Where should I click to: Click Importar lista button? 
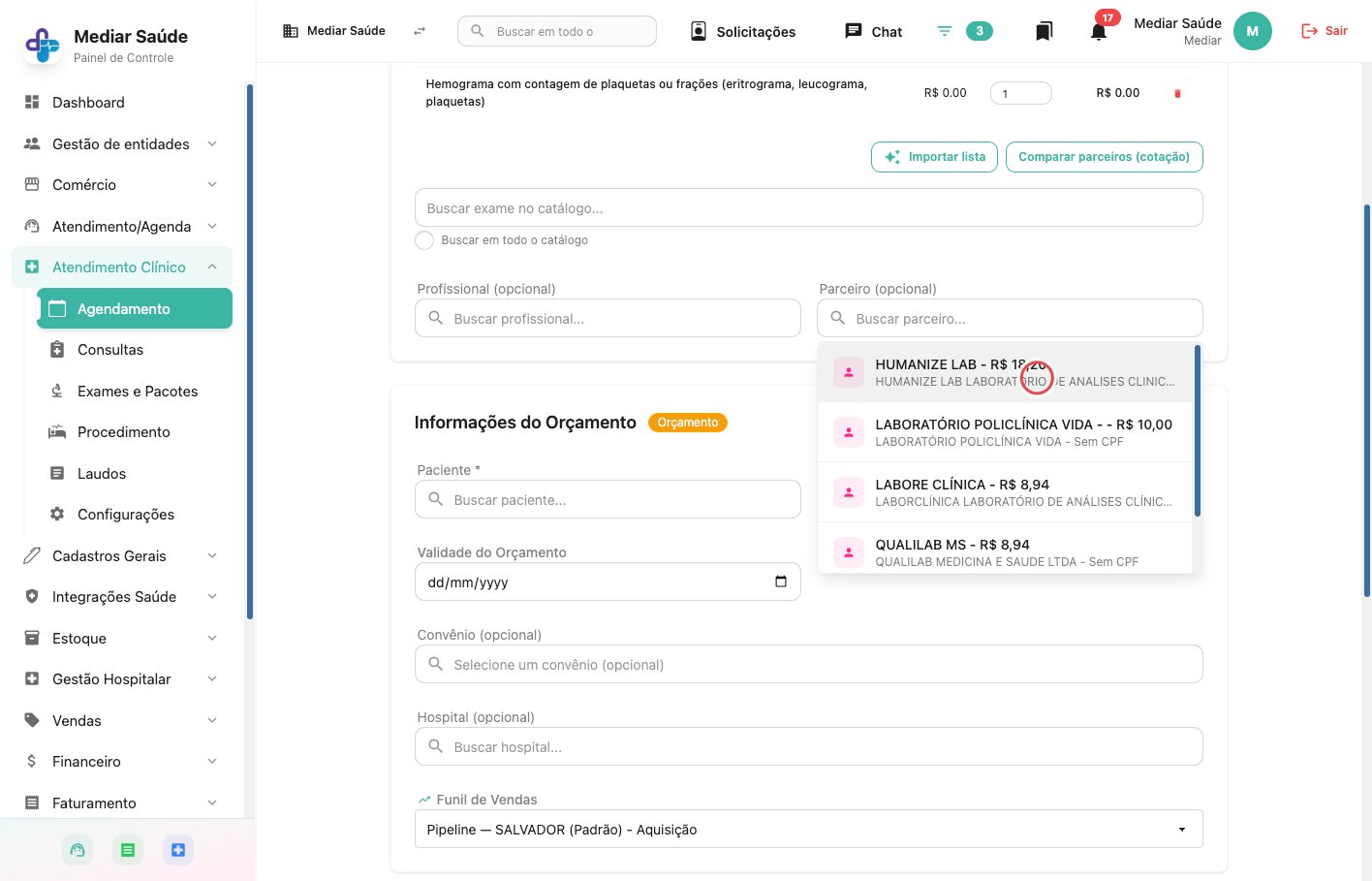(934, 157)
